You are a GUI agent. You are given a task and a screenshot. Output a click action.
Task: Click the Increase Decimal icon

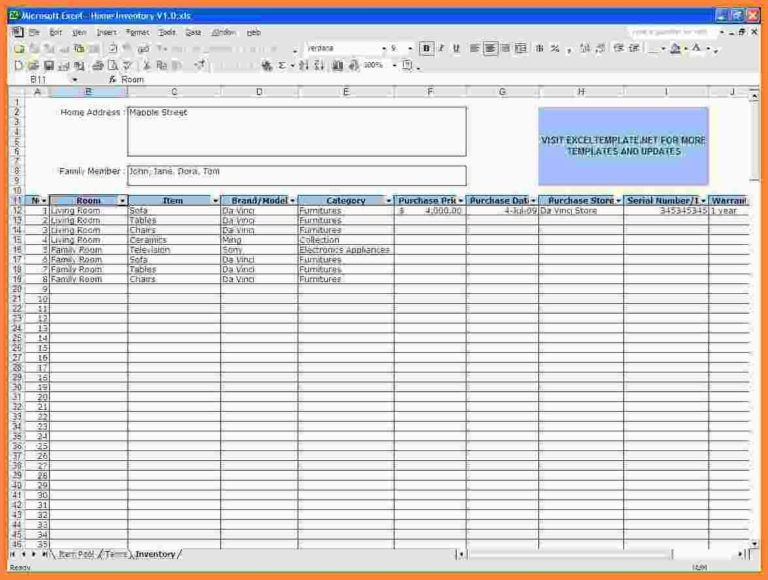tap(585, 48)
